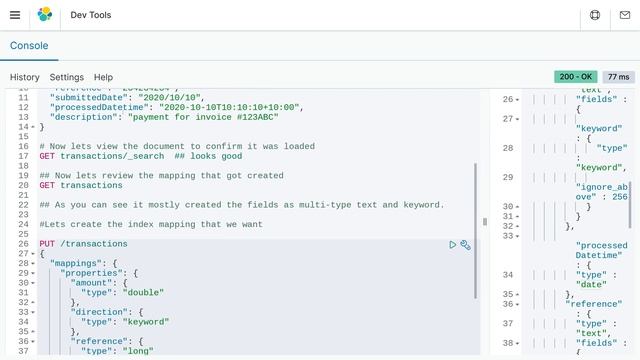The width and height of the screenshot is (640, 360).
Task: Fold the fold marker at editor line 35
Action: [33, 332]
